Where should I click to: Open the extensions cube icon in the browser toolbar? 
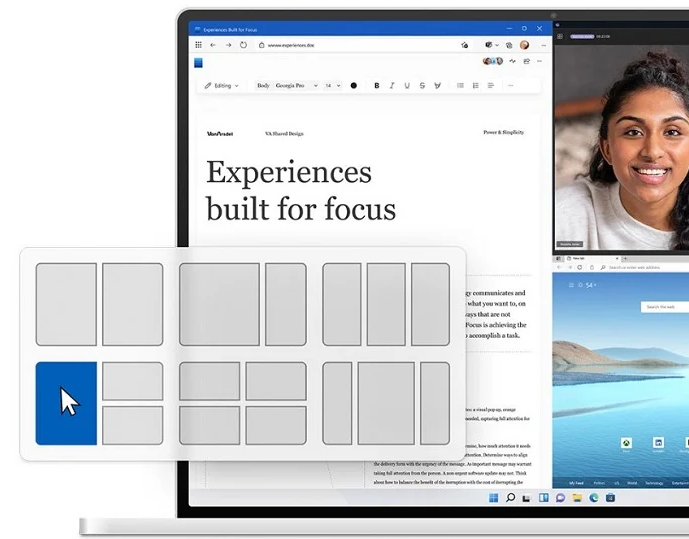(489, 45)
